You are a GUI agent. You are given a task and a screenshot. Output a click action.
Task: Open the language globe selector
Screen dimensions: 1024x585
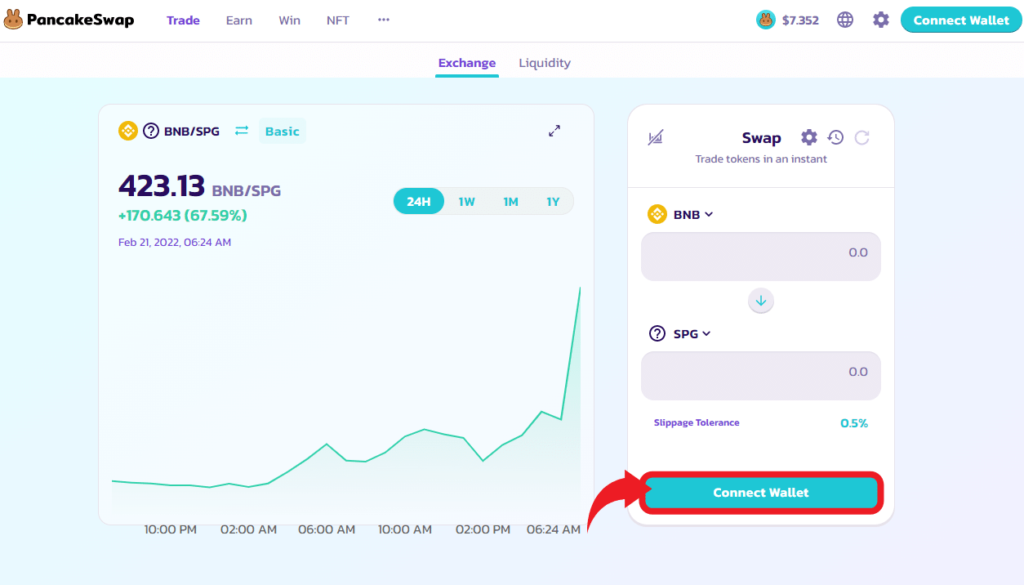845,20
